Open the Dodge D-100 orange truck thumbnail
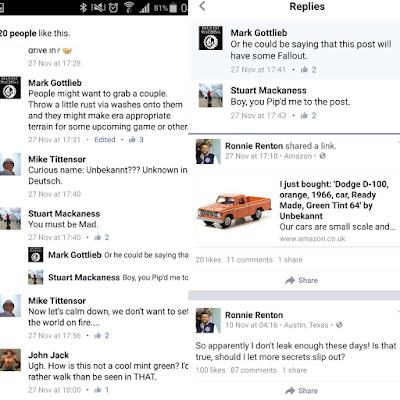This screenshot has width=400, height=400. (235, 210)
